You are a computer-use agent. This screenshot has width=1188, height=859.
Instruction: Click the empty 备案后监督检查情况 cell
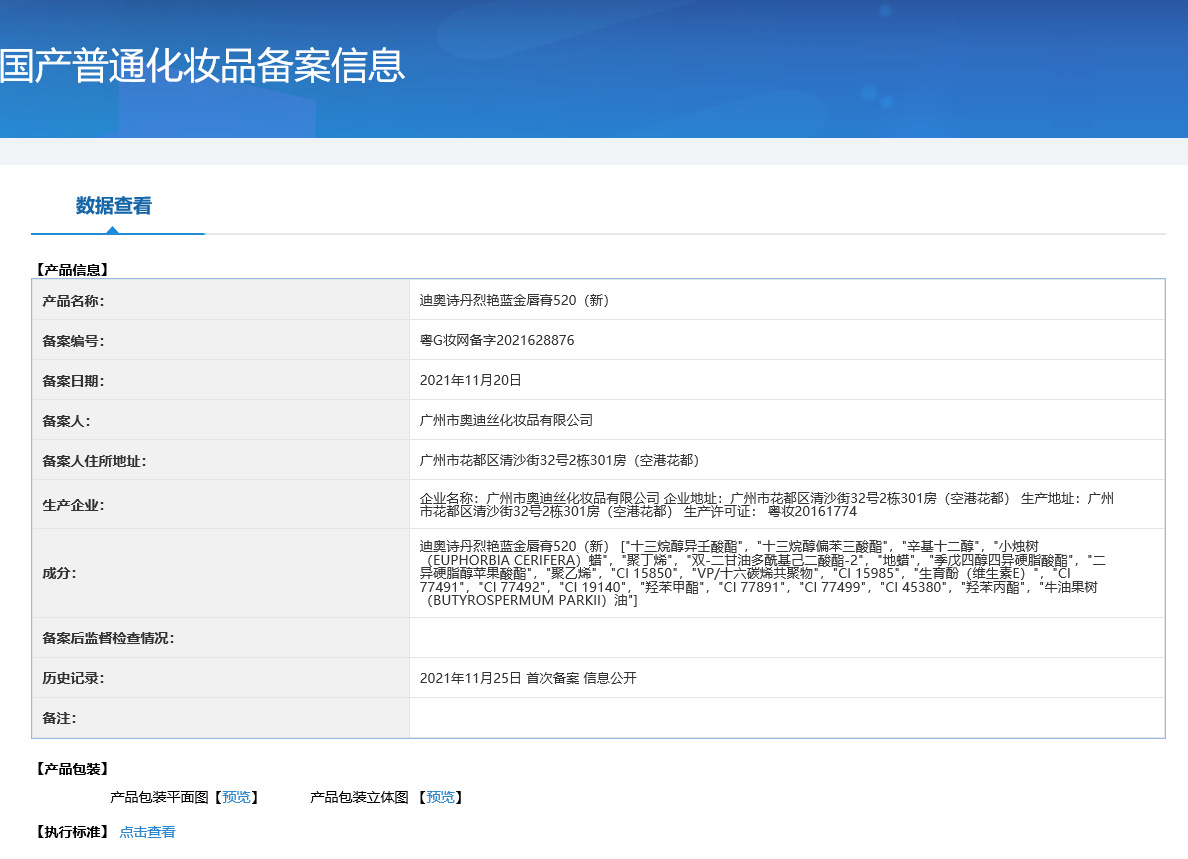[787, 638]
